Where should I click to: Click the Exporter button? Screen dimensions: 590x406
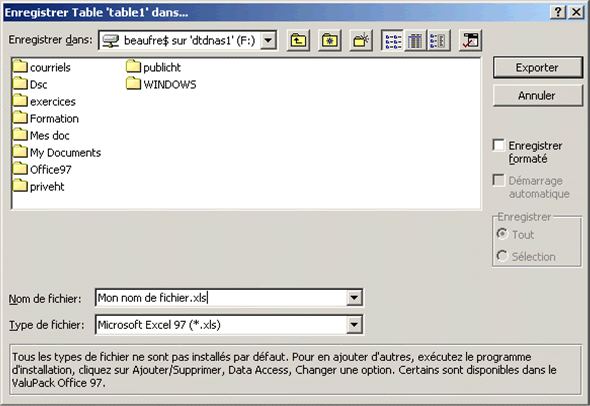(x=537, y=68)
